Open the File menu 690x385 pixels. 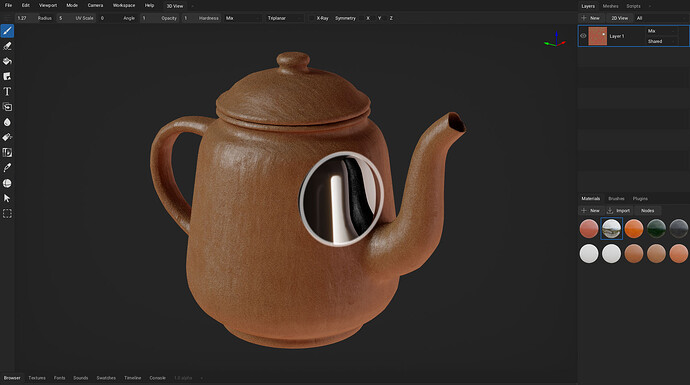pyautogui.click(x=8, y=5)
